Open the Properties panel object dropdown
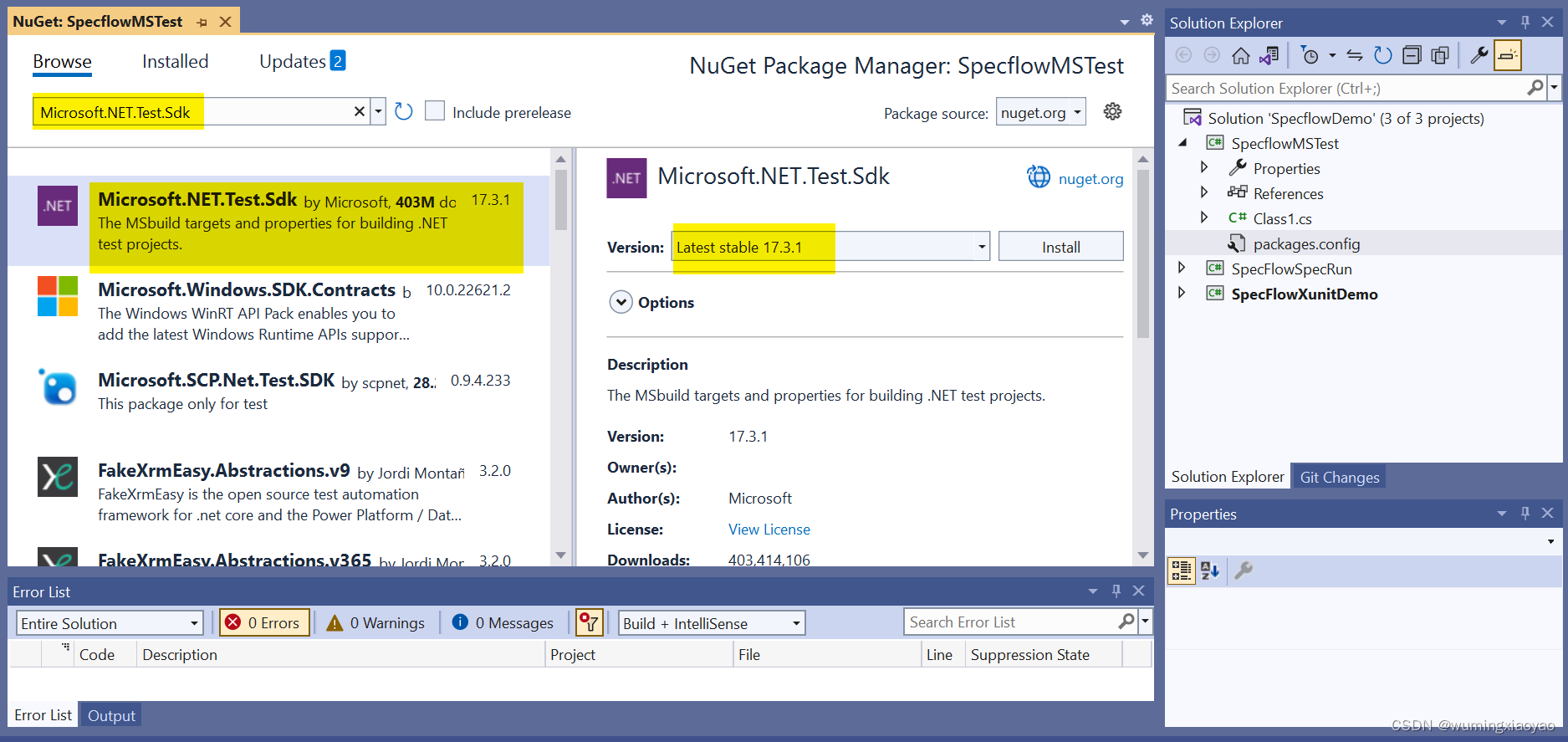 tap(1550, 541)
